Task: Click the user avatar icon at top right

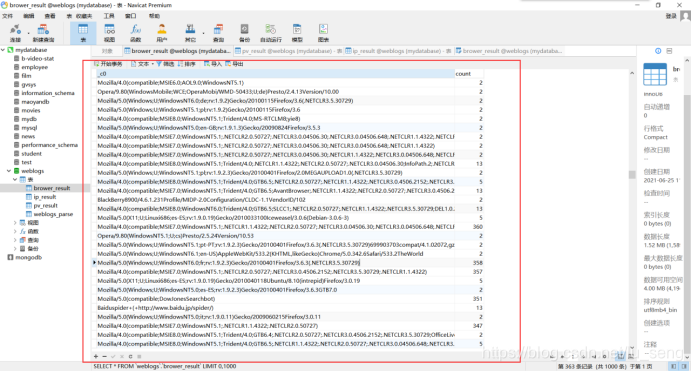Action: [685, 16]
